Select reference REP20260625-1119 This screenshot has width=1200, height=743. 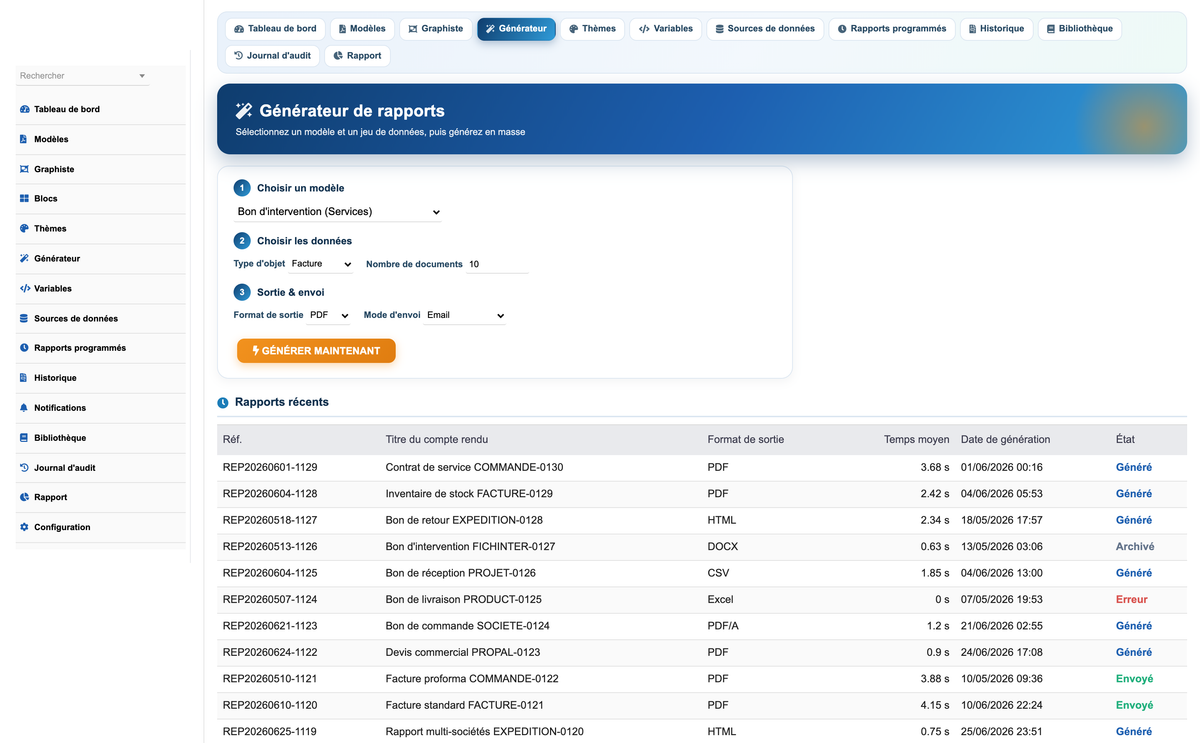click(x=270, y=732)
